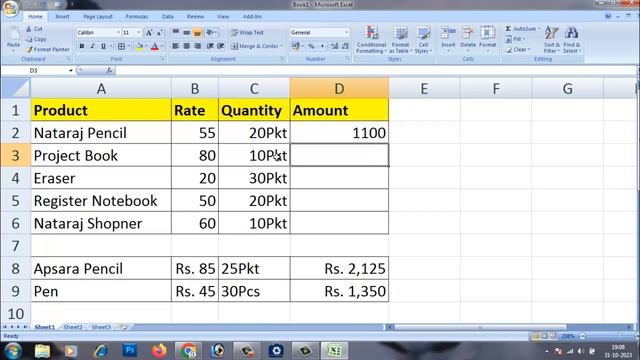This screenshot has width=640, height=360.
Task: Expand Cell Styles gallery
Action: [x=423, y=40]
